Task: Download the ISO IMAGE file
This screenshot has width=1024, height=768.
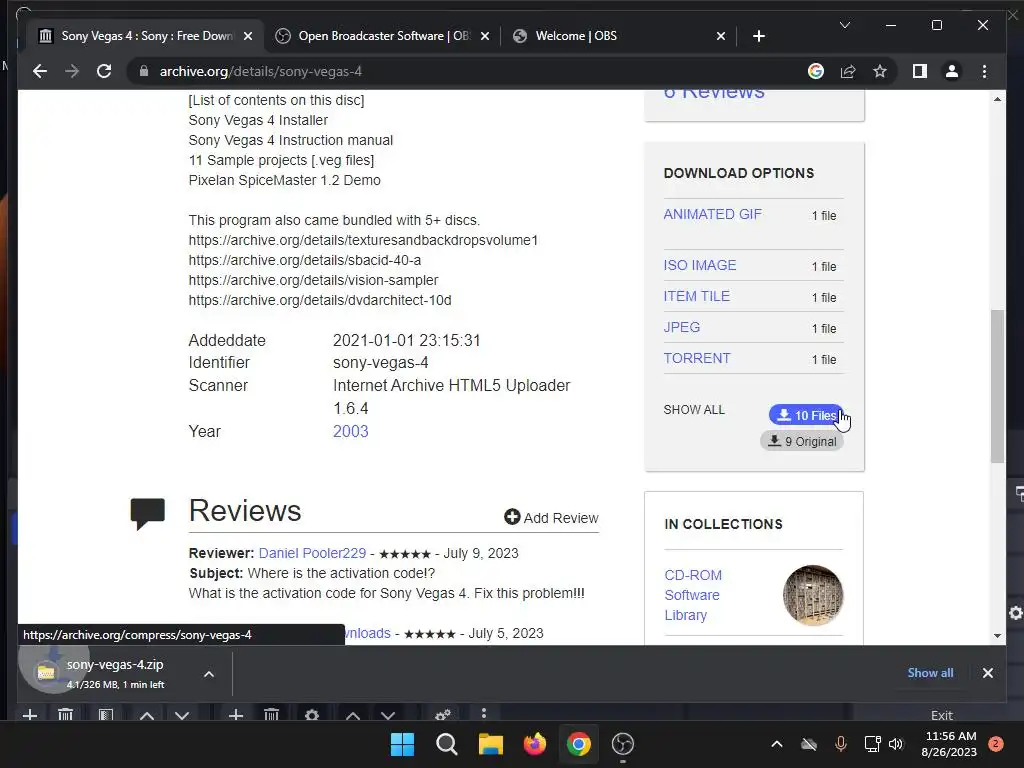Action: coord(699,265)
